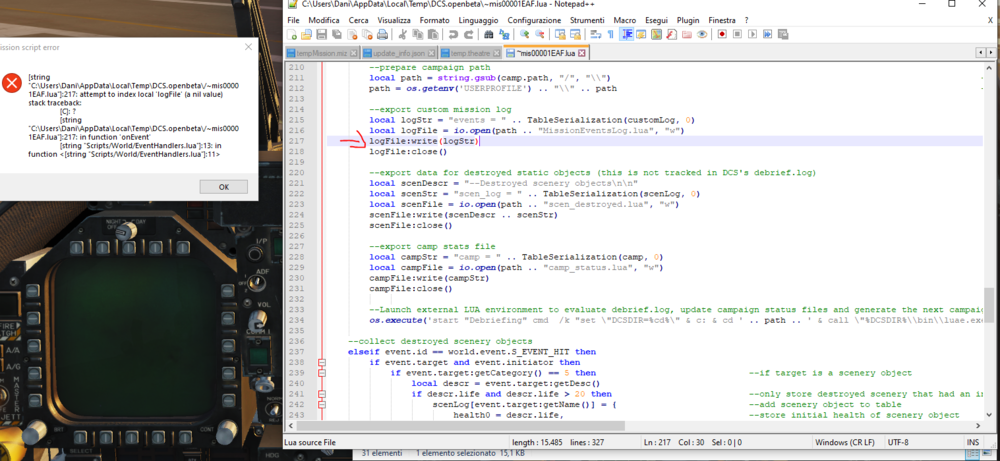
Task: Toggle the highlighted indent guide button
Action: click(626, 34)
